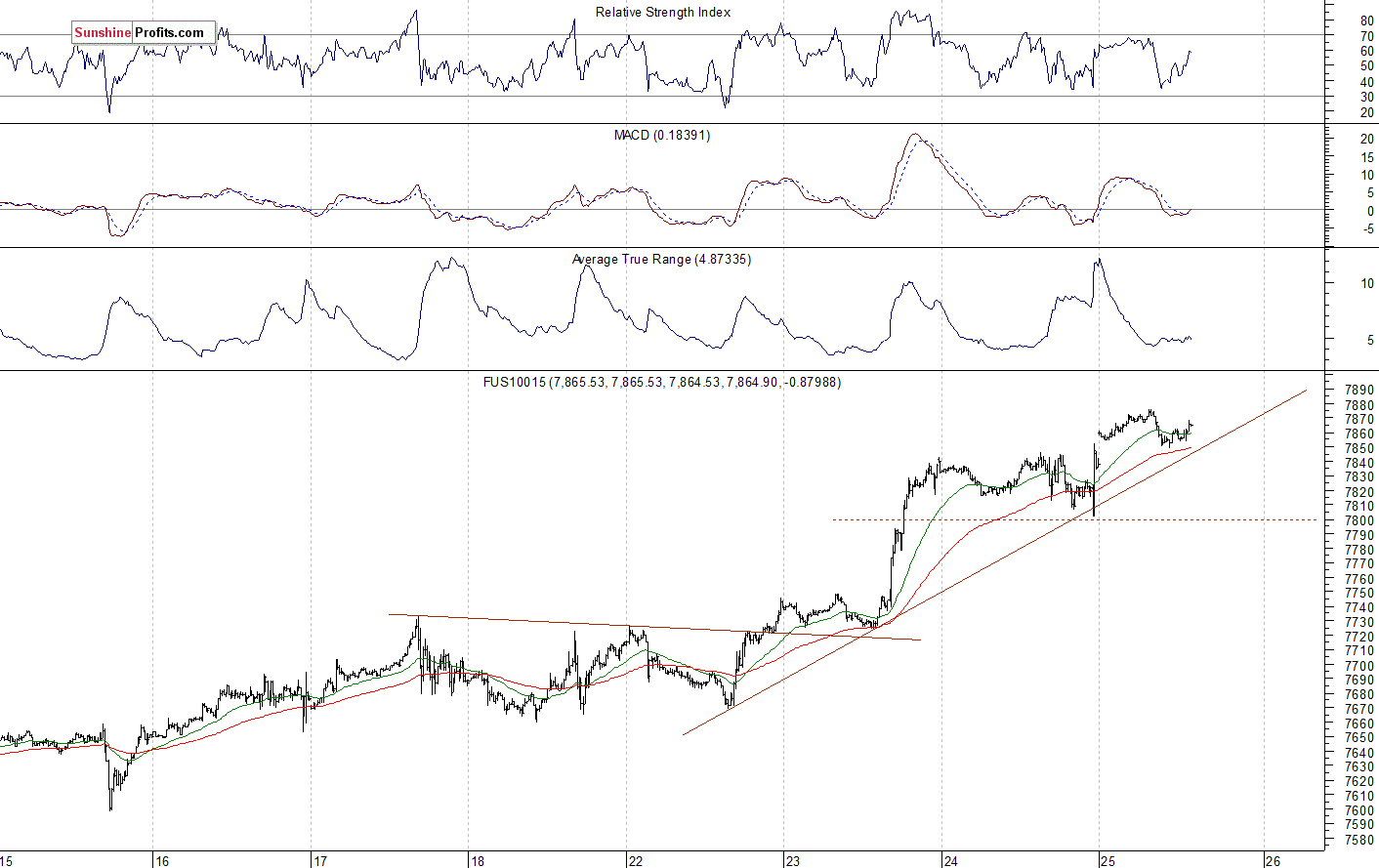Image resolution: width=1379 pixels, height=868 pixels.
Task: Click the 7650 price axis label
Action: click(1359, 738)
